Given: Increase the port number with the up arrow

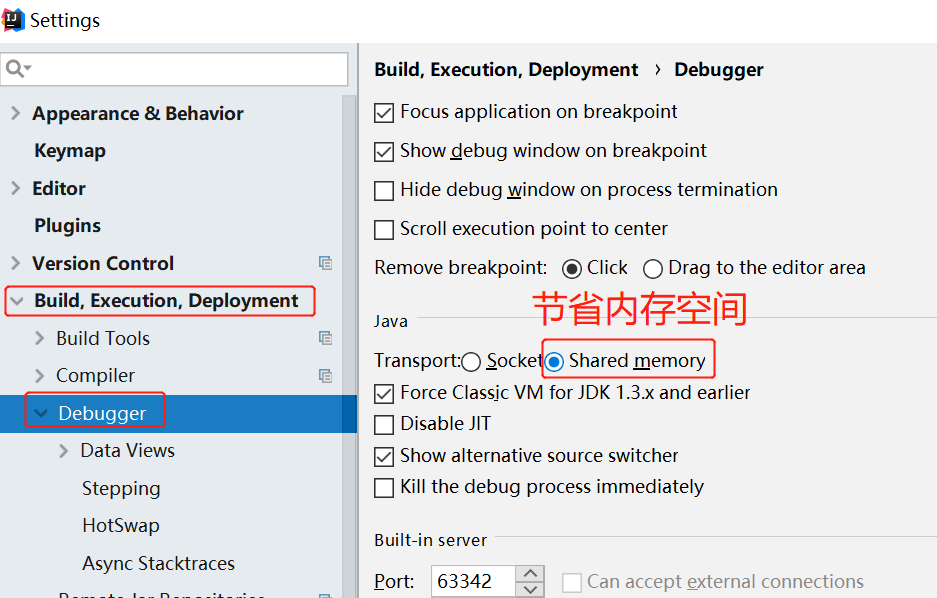Looking at the screenshot, I should coord(530,574).
